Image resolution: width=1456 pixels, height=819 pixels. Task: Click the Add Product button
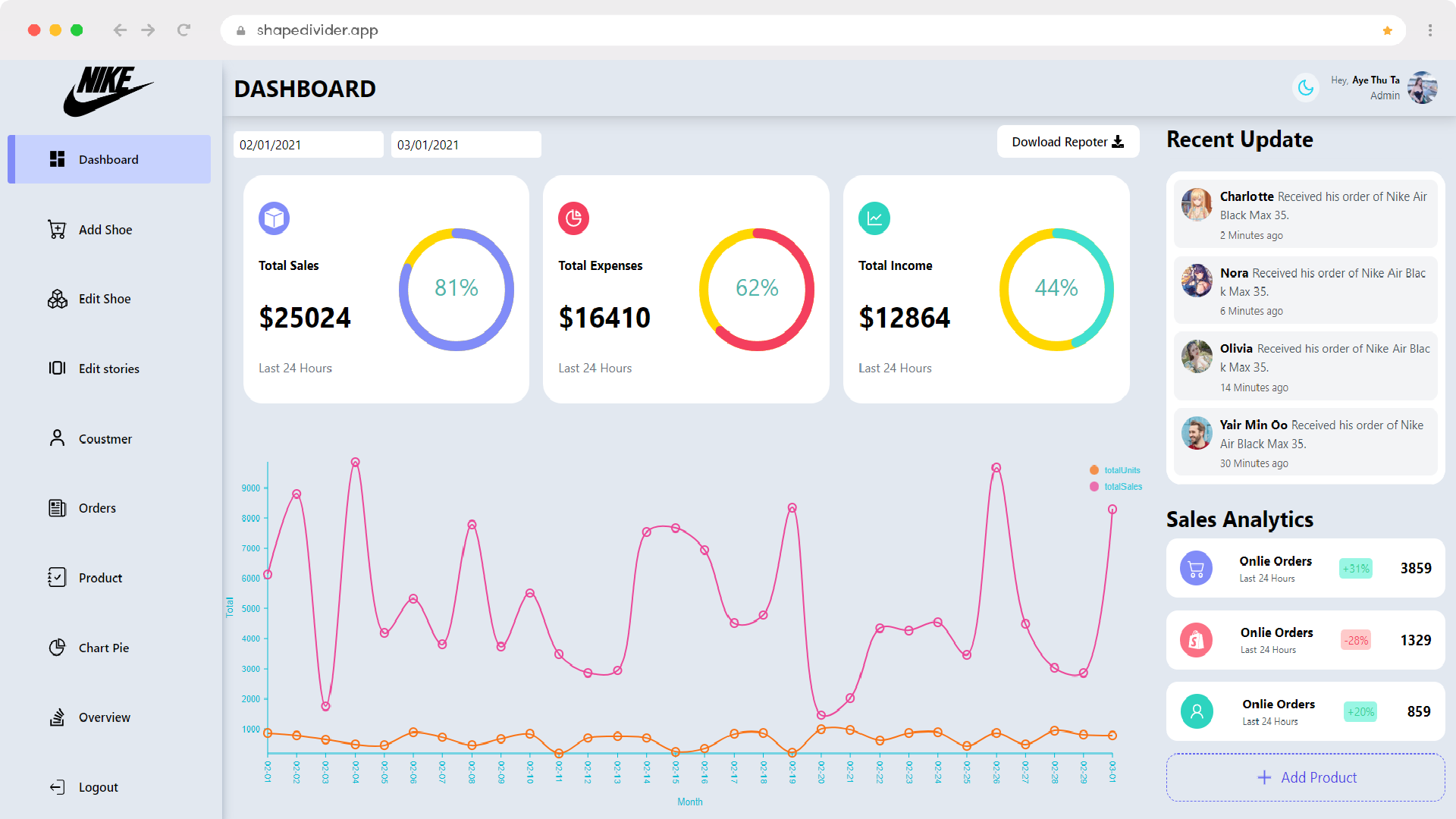tap(1305, 777)
